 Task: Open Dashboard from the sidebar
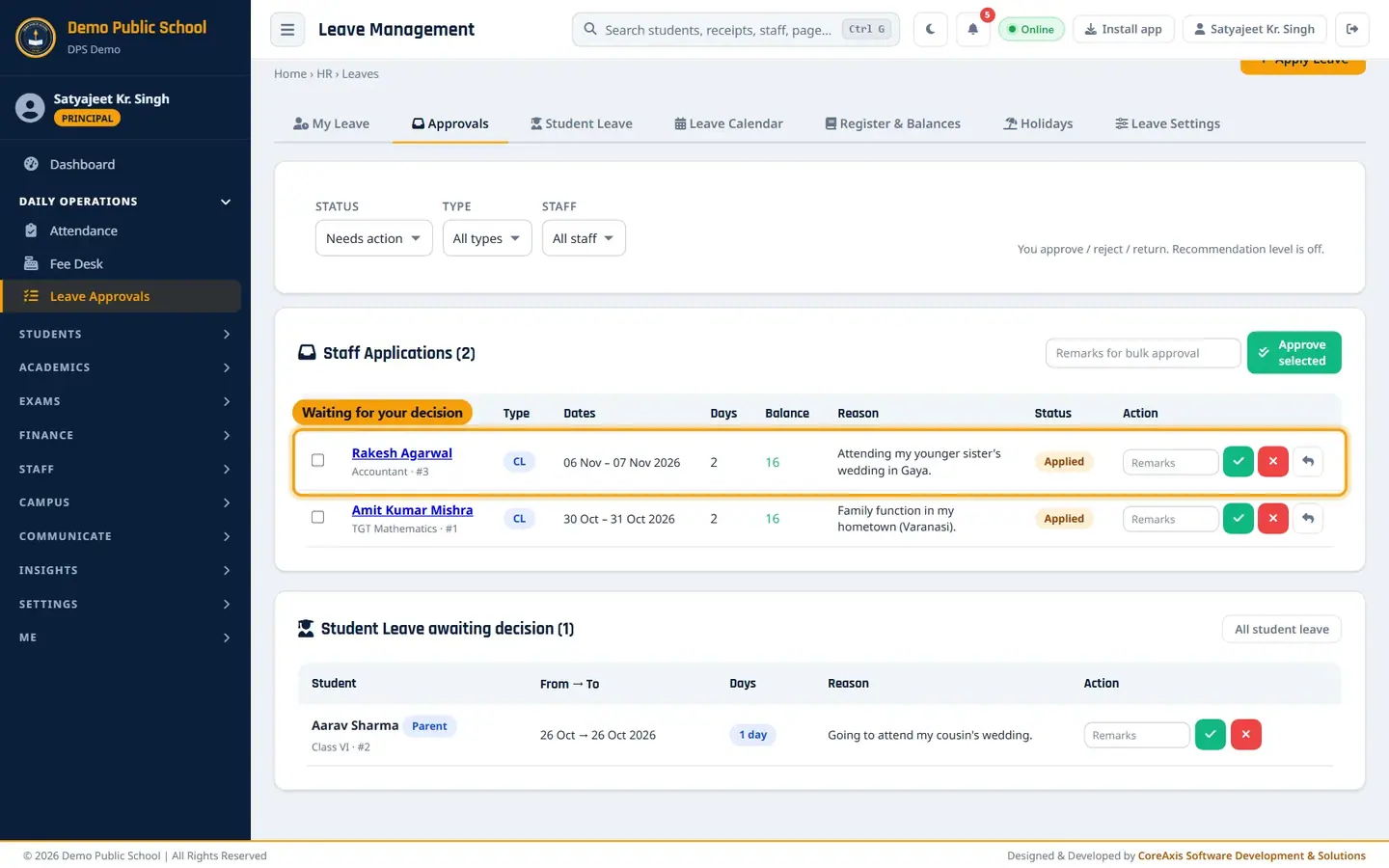click(122, 164)
